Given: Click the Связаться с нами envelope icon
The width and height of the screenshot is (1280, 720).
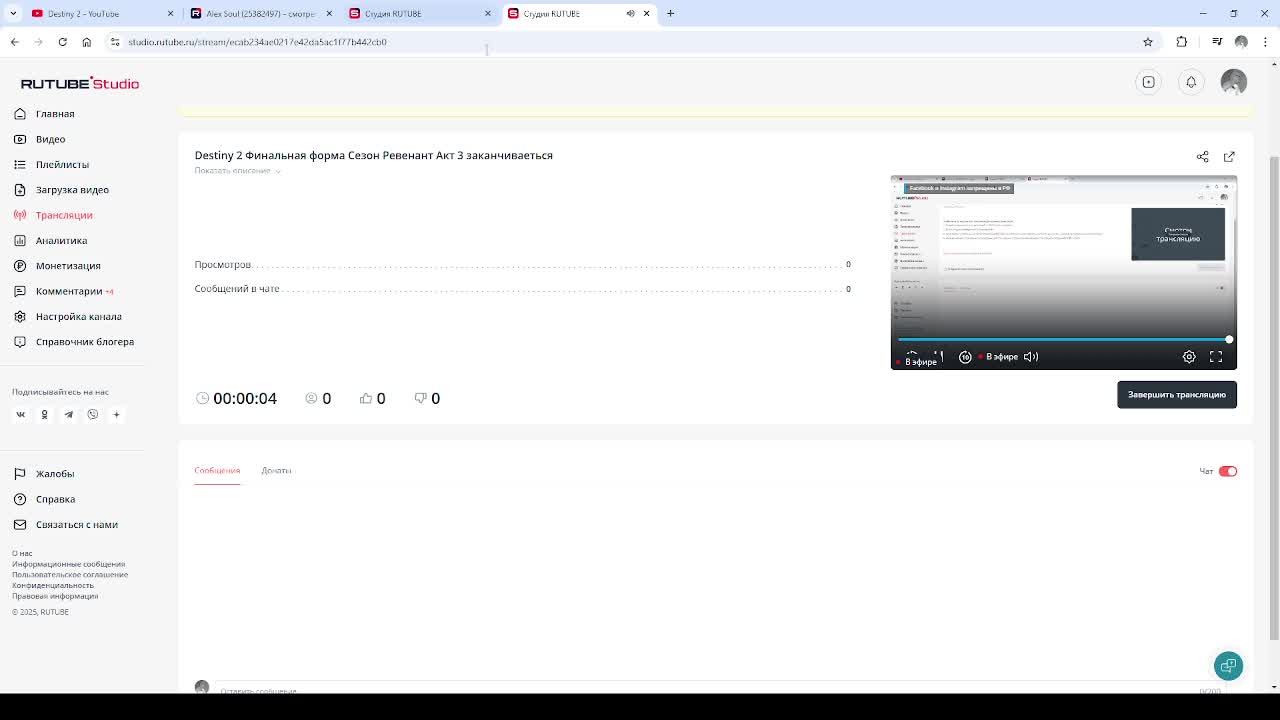Looking at the screenshot, I should coord(20,525).
